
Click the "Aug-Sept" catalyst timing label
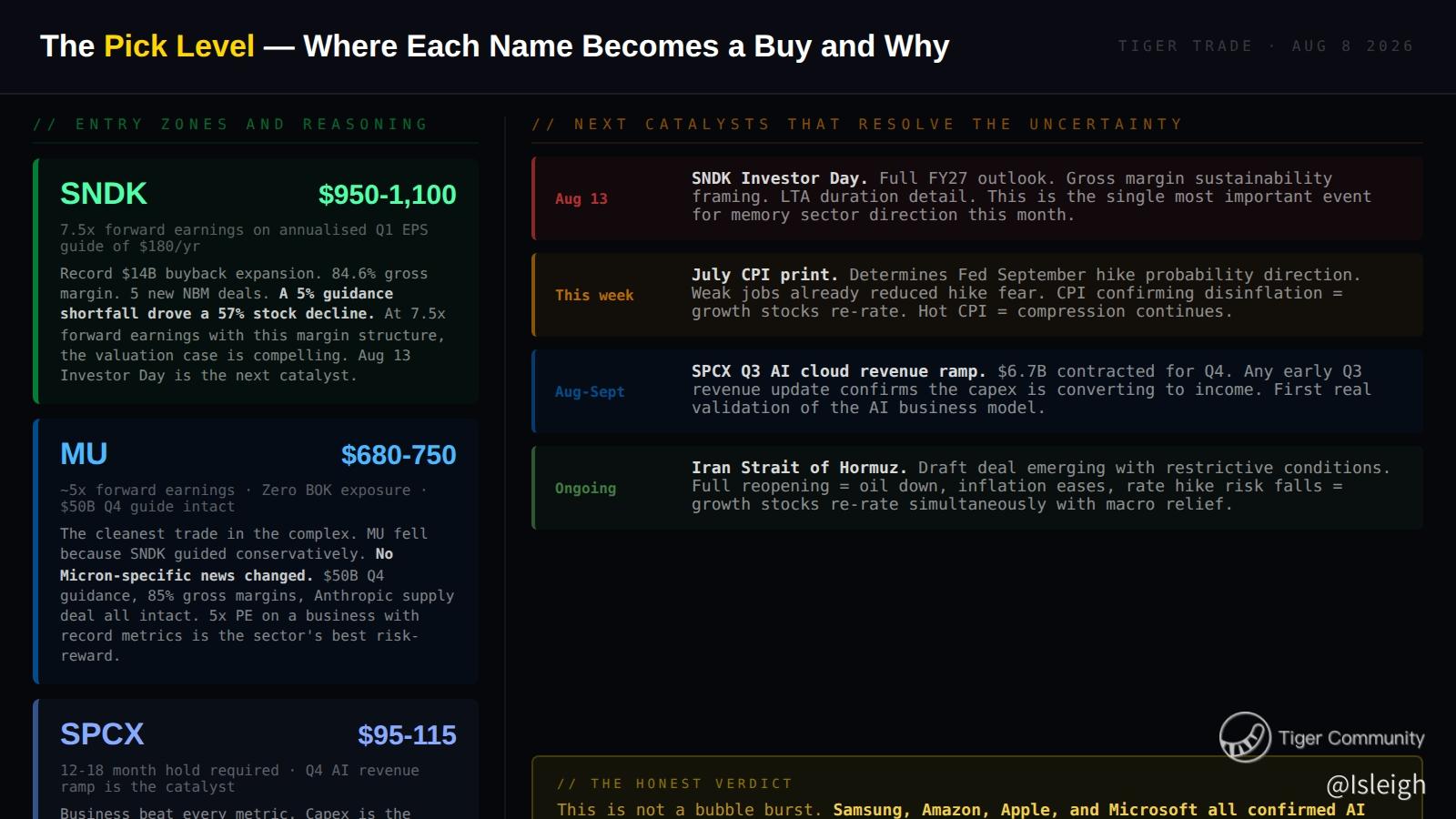(590, 391)
